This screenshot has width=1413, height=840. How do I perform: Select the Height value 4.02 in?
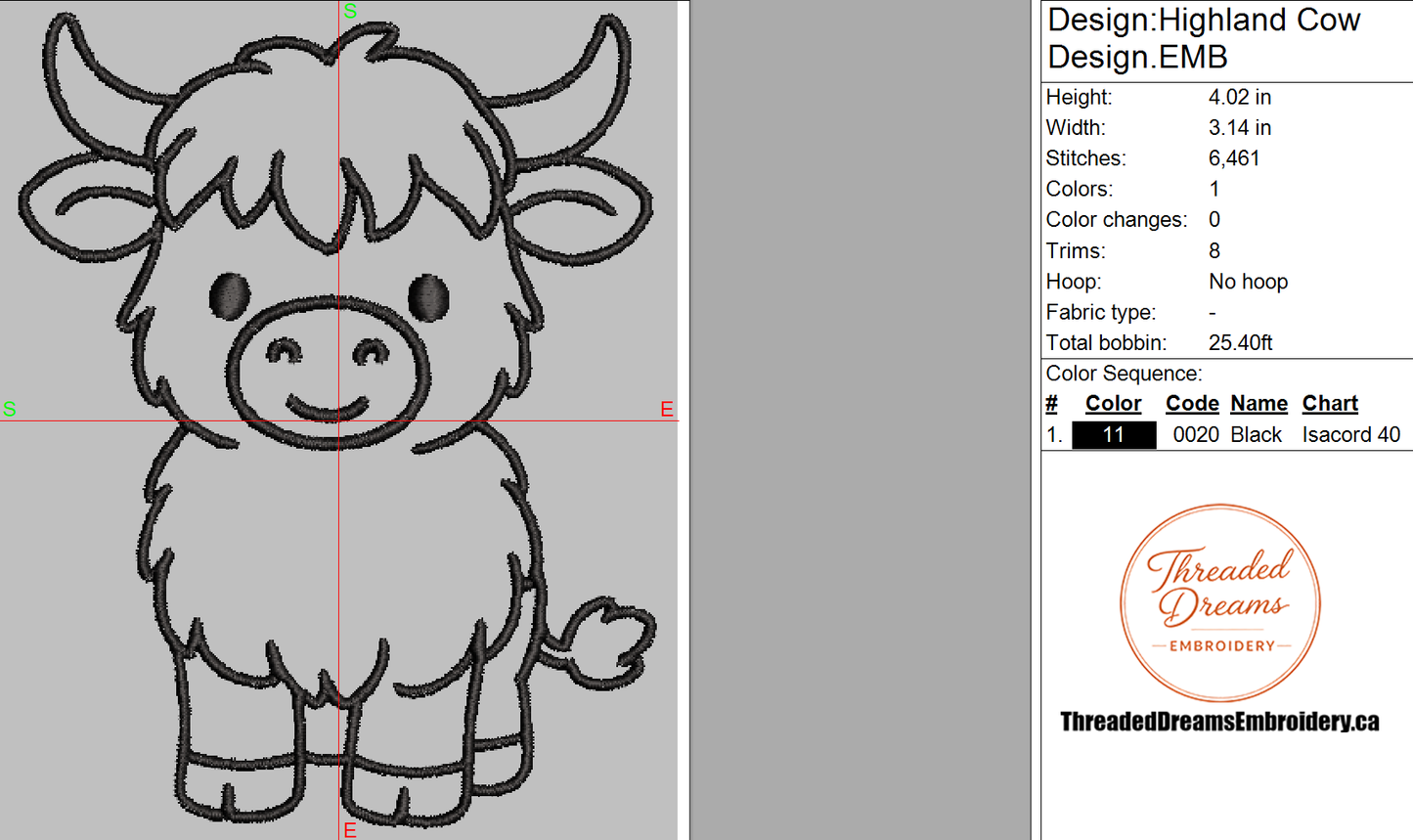tap(1240, 97)
